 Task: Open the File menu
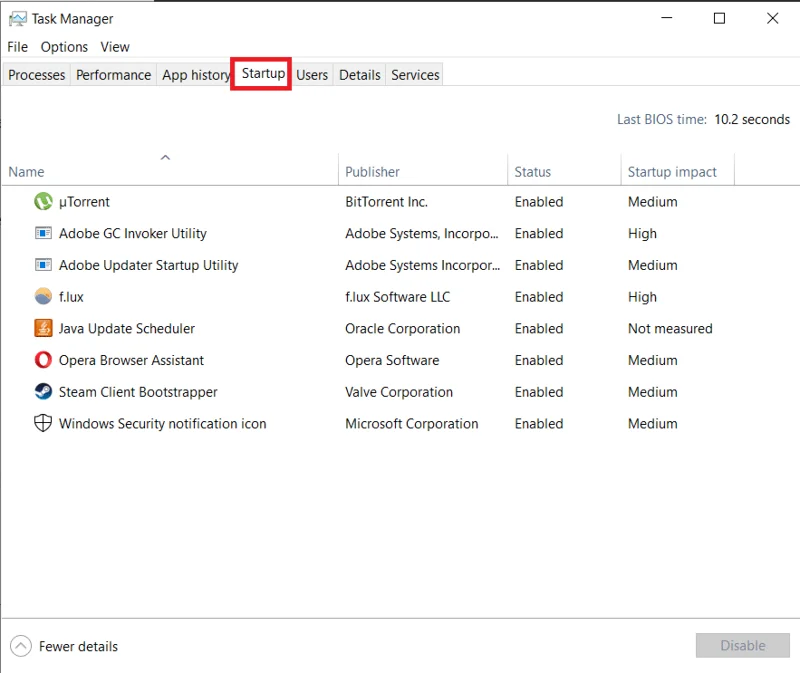pos(17,47)
